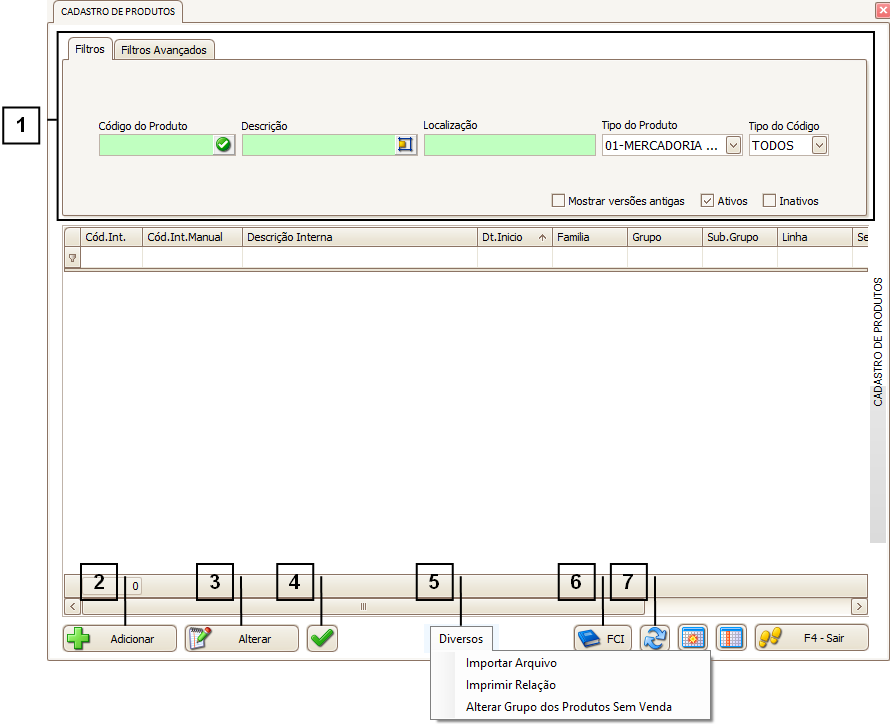
Task: Tick the Inativos checkbox
Action: point(769,201)
